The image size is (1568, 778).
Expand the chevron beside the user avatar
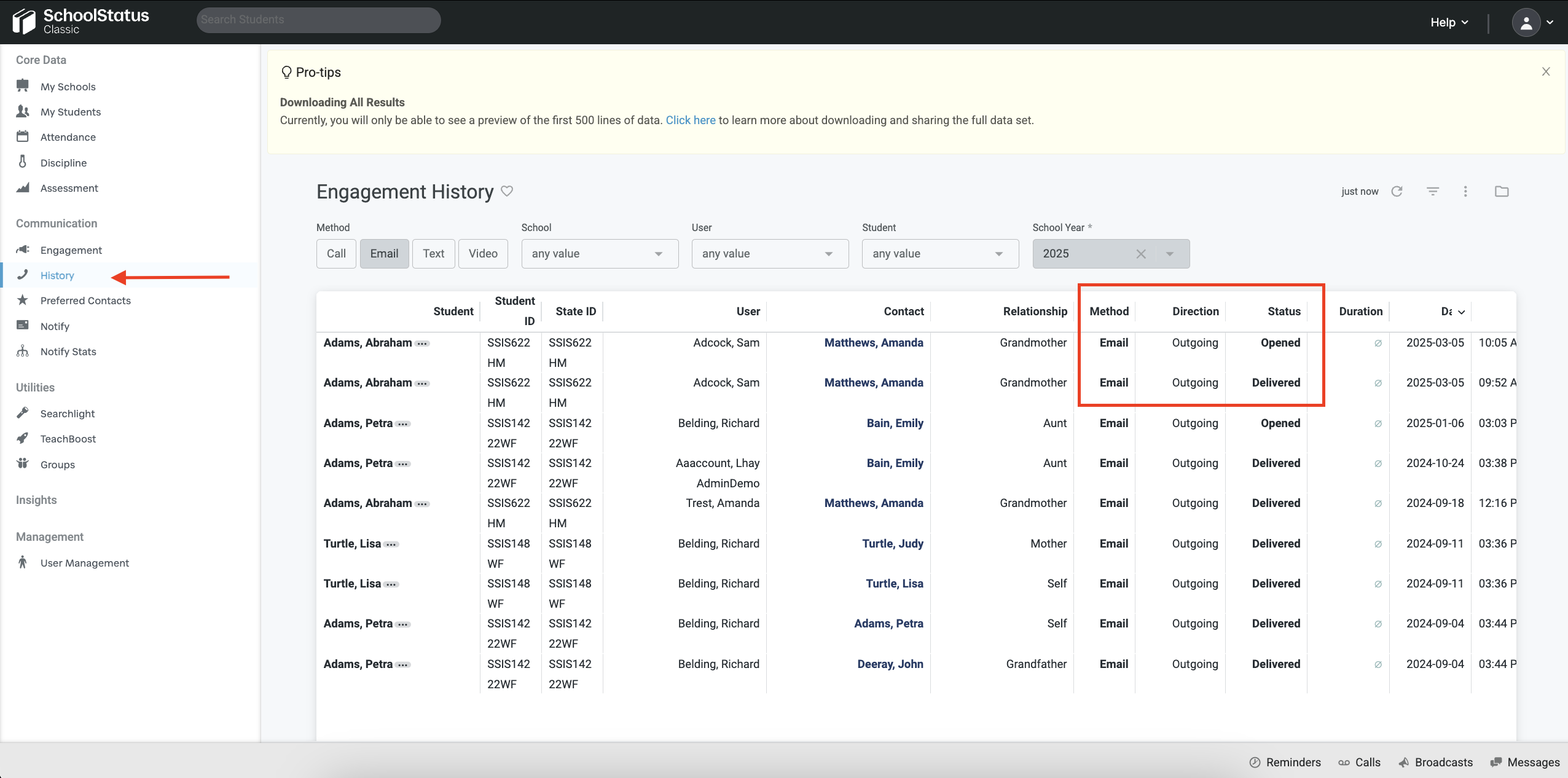pos(1550,22)
